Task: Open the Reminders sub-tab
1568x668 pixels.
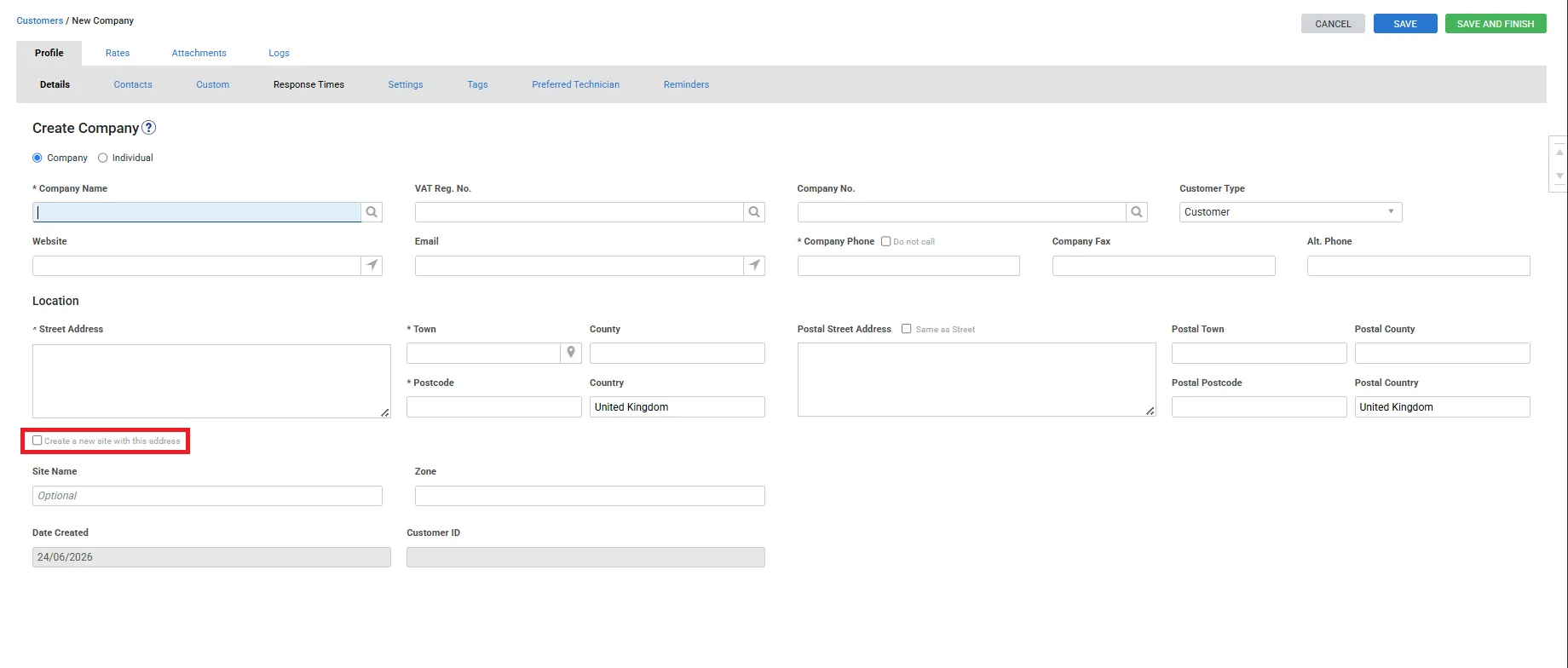Action: point(687,84)
